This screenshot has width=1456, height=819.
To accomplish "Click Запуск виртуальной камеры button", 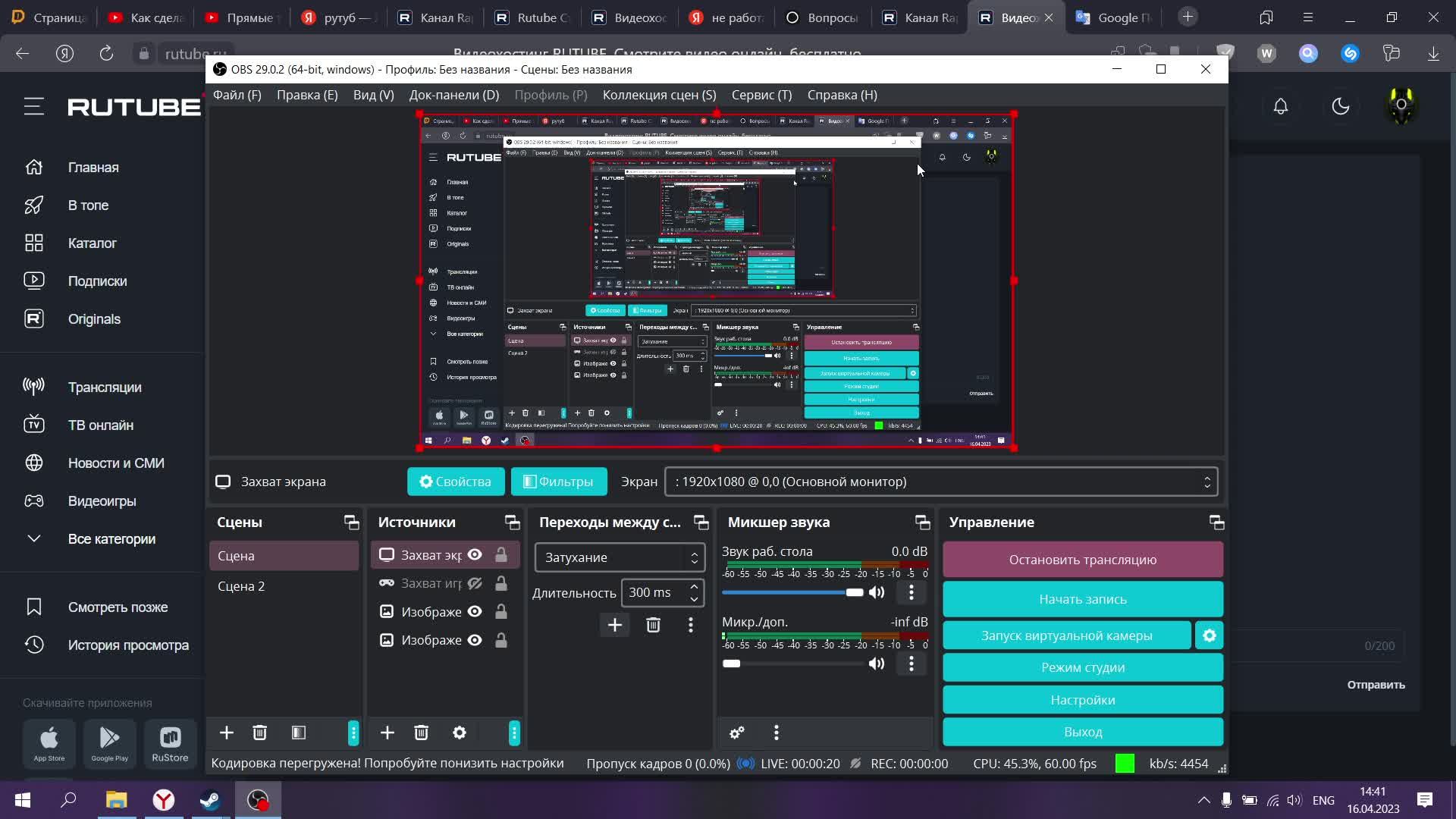I will tap(1066, 635).
